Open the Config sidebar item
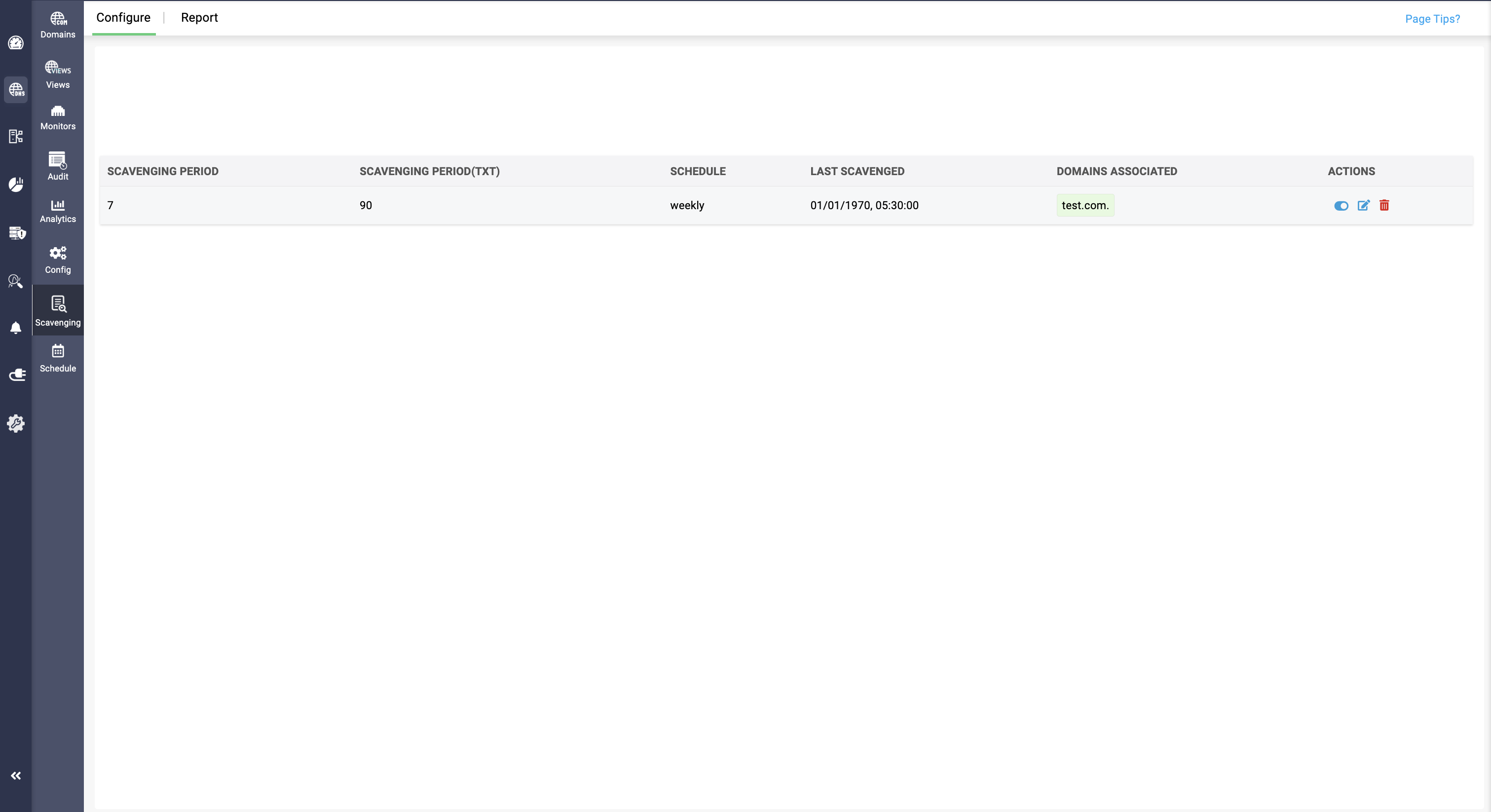The image size is (1491, 812). [58, 260]
